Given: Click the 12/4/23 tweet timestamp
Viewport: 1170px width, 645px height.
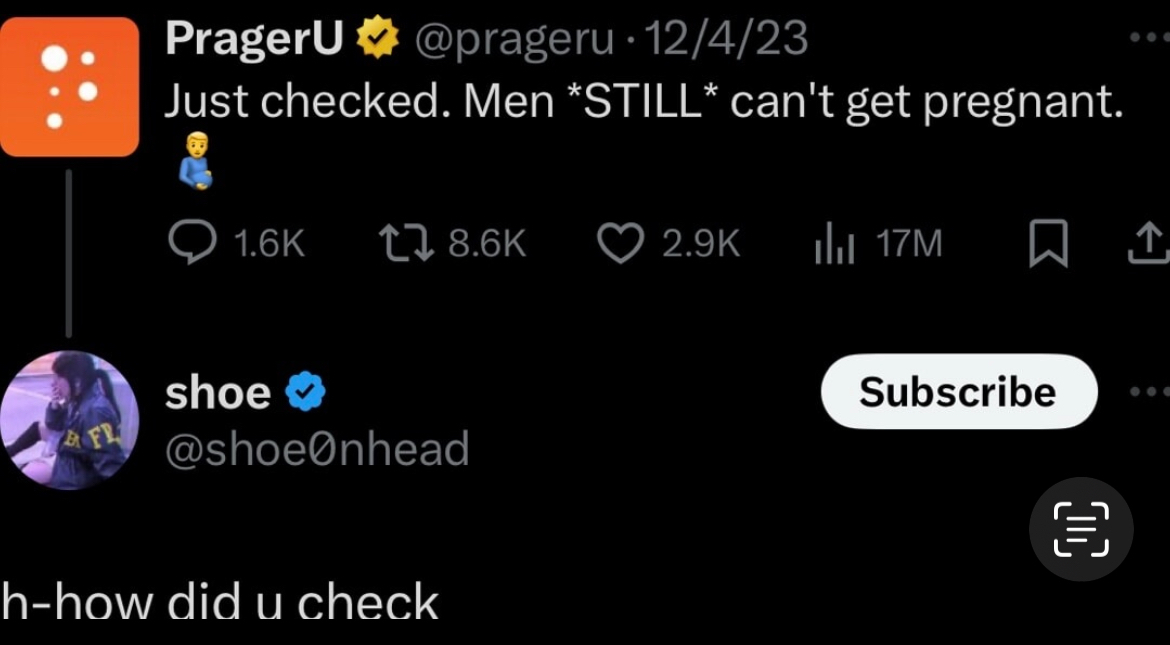Looking at the screenshot, I should [x=726, y=39].
